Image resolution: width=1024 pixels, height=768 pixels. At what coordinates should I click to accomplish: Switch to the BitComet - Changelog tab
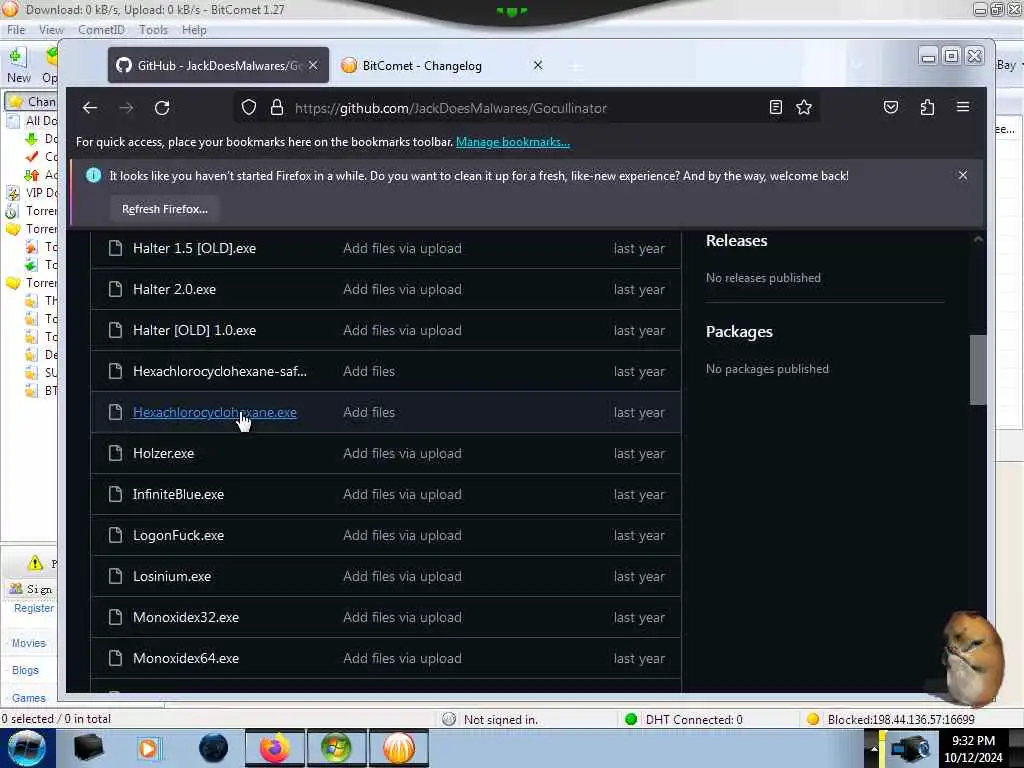pyautogui.click(x=441, y=65)
